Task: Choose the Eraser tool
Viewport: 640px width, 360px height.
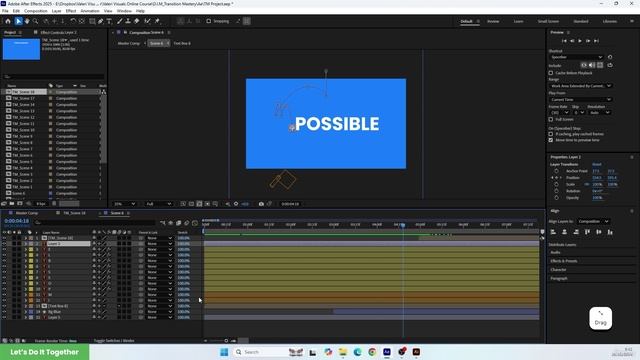Action: pyautogui.click(x=137, y=21)
